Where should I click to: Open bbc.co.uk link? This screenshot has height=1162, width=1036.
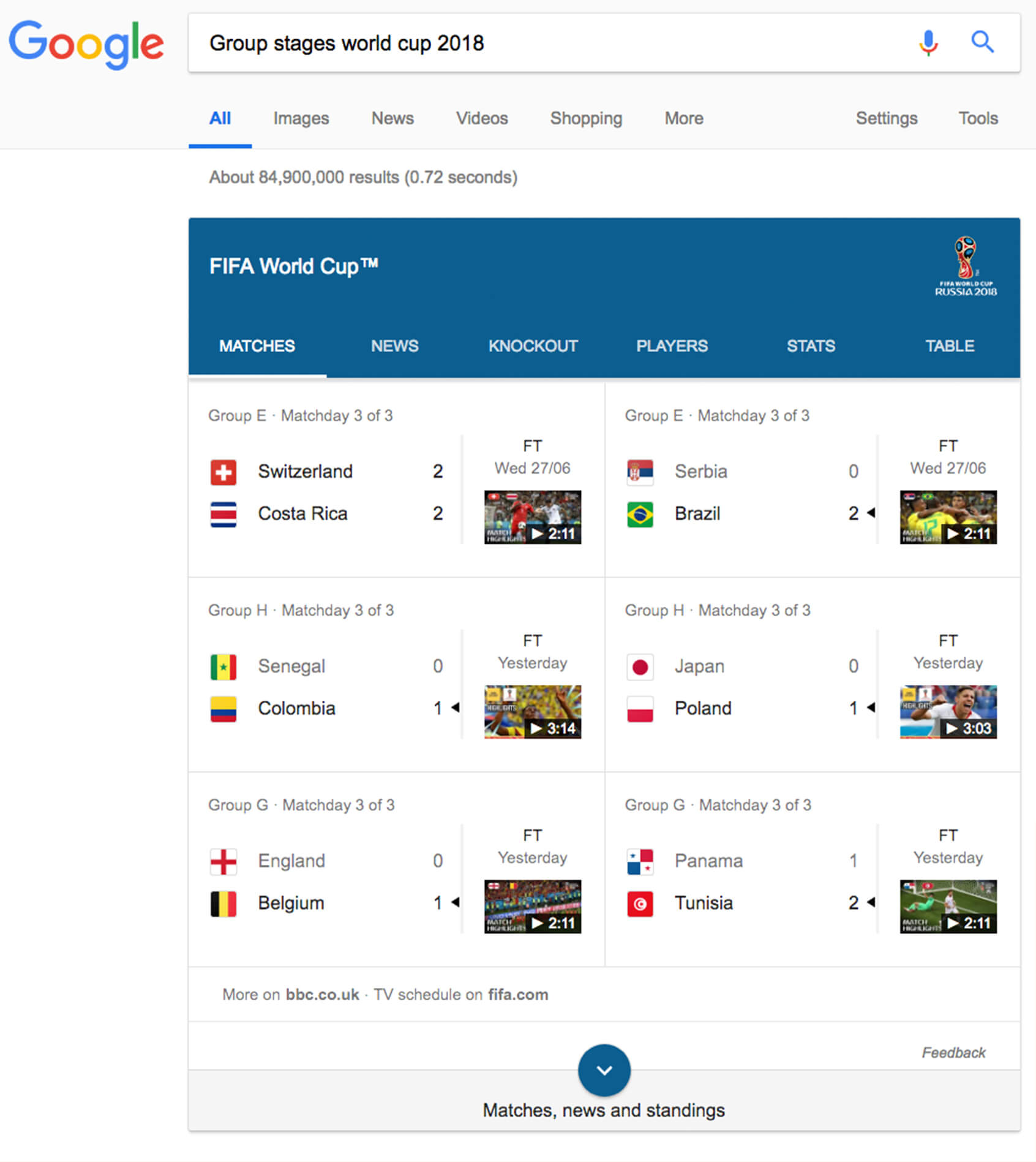pos(322,995)
